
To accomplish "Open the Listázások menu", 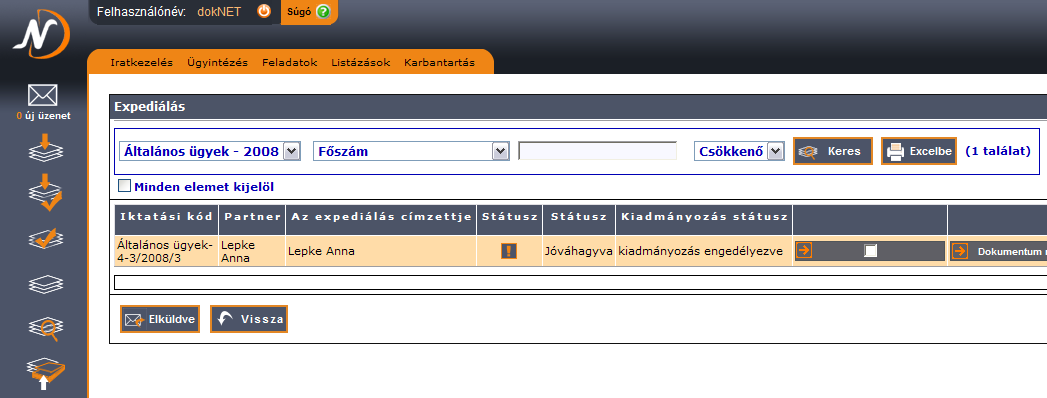I will (361, 63).
